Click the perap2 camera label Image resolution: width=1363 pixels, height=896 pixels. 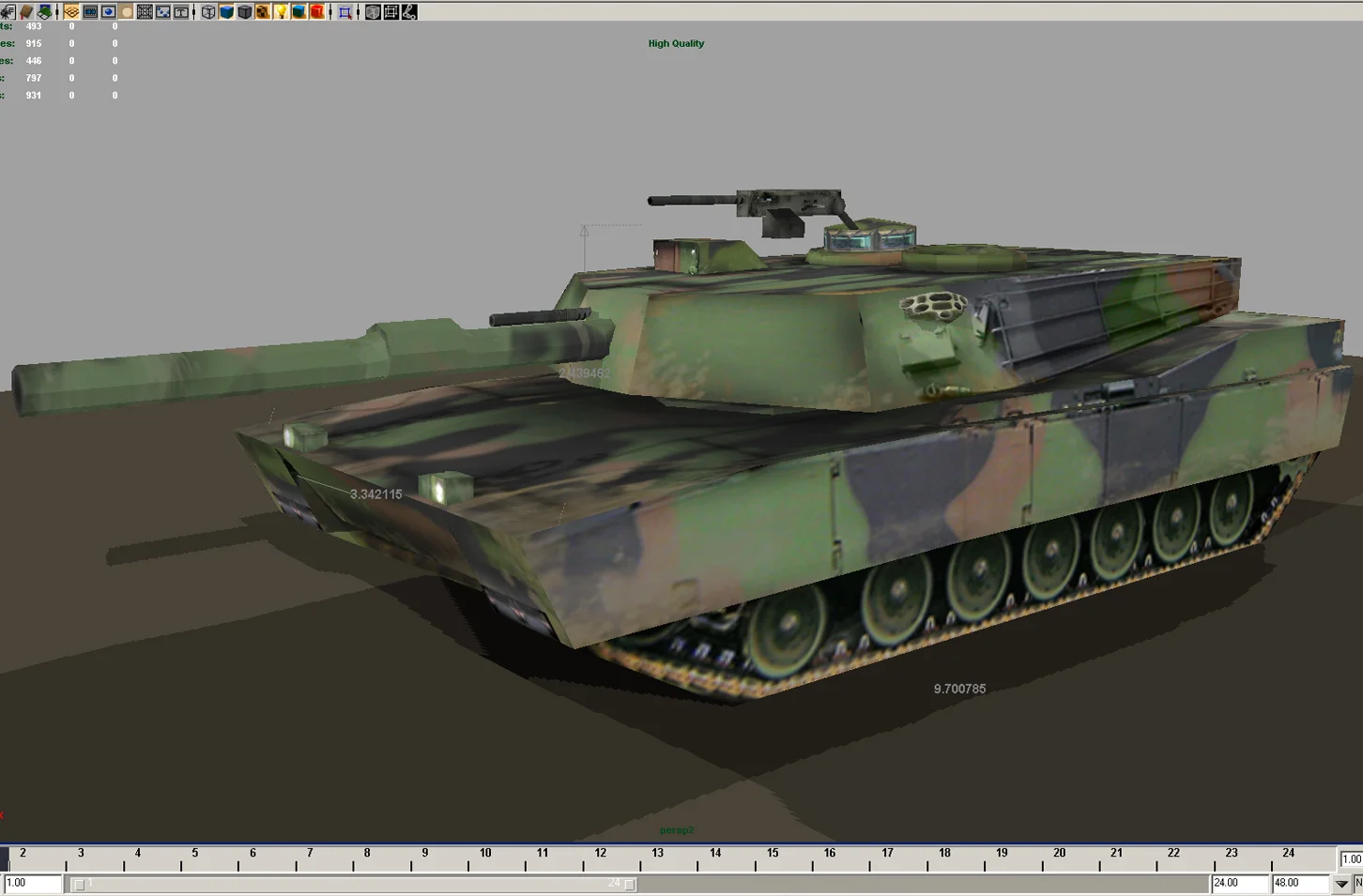click(x=676, y=829)
